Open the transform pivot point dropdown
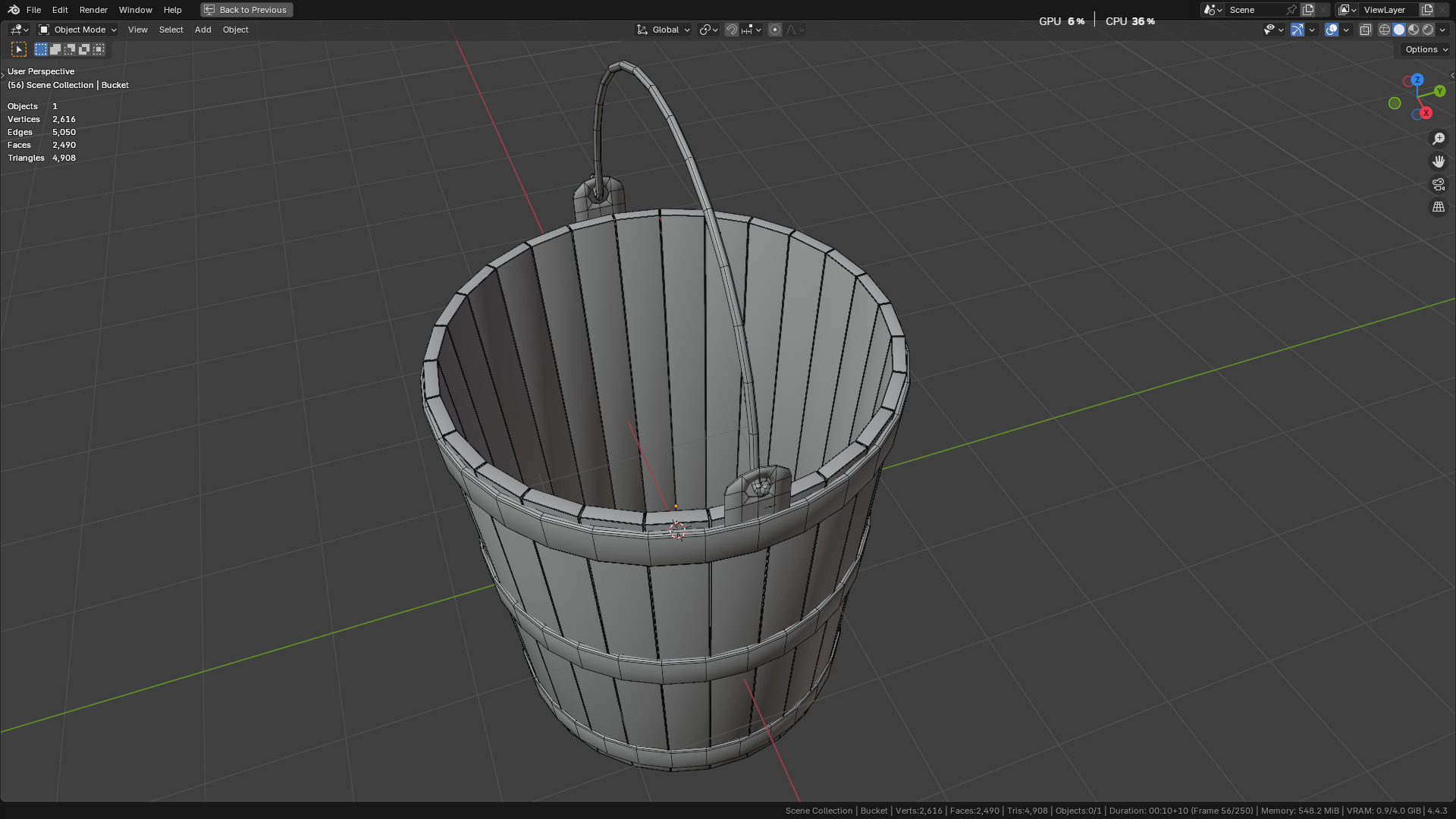The image size is (1456, 819). [x=708, y=30]
